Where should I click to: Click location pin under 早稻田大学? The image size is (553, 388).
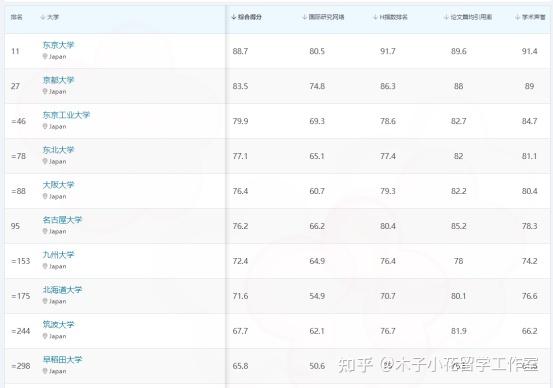point(45,371)
